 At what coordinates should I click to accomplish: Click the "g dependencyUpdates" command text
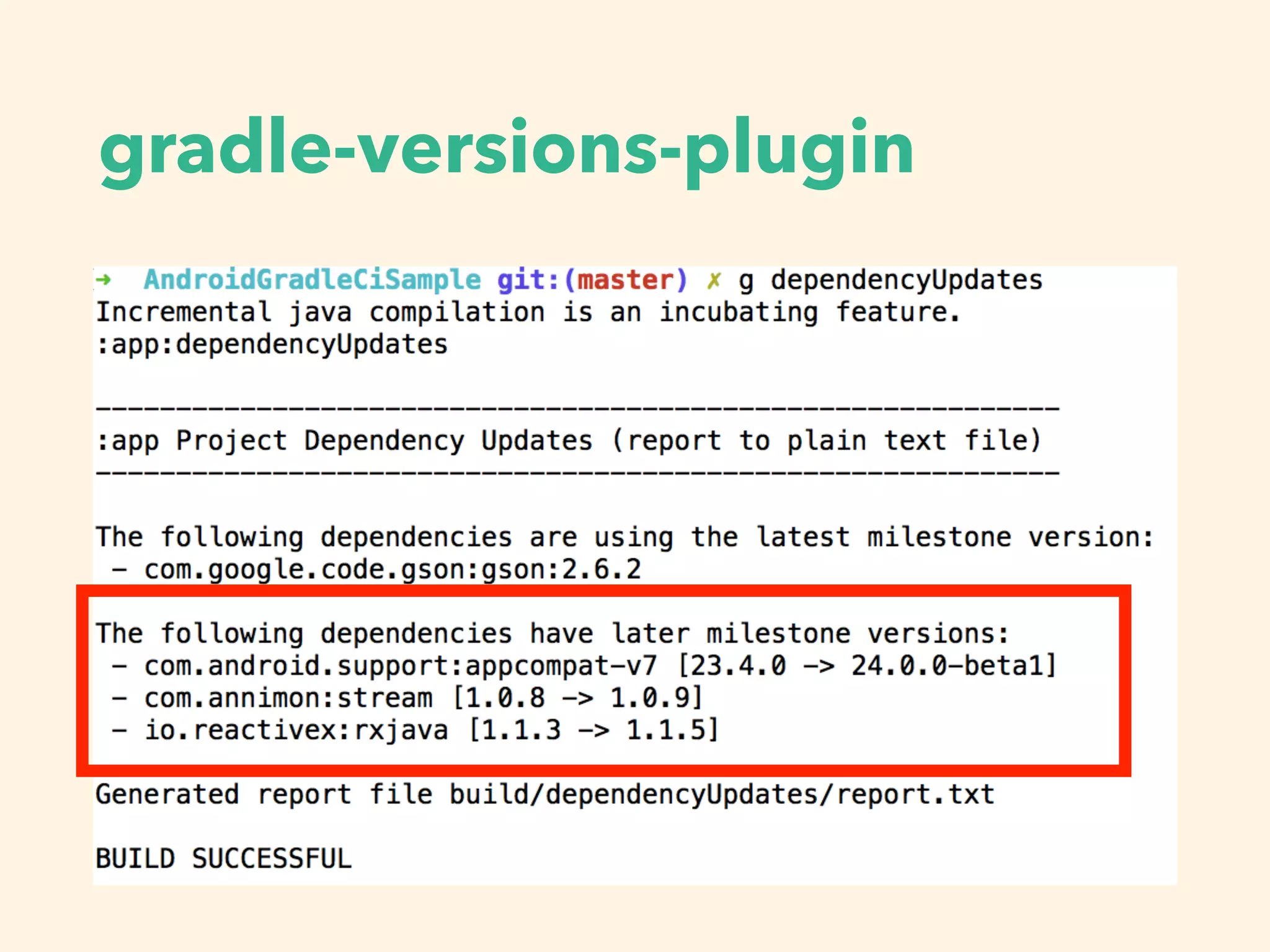click(890, 281)
